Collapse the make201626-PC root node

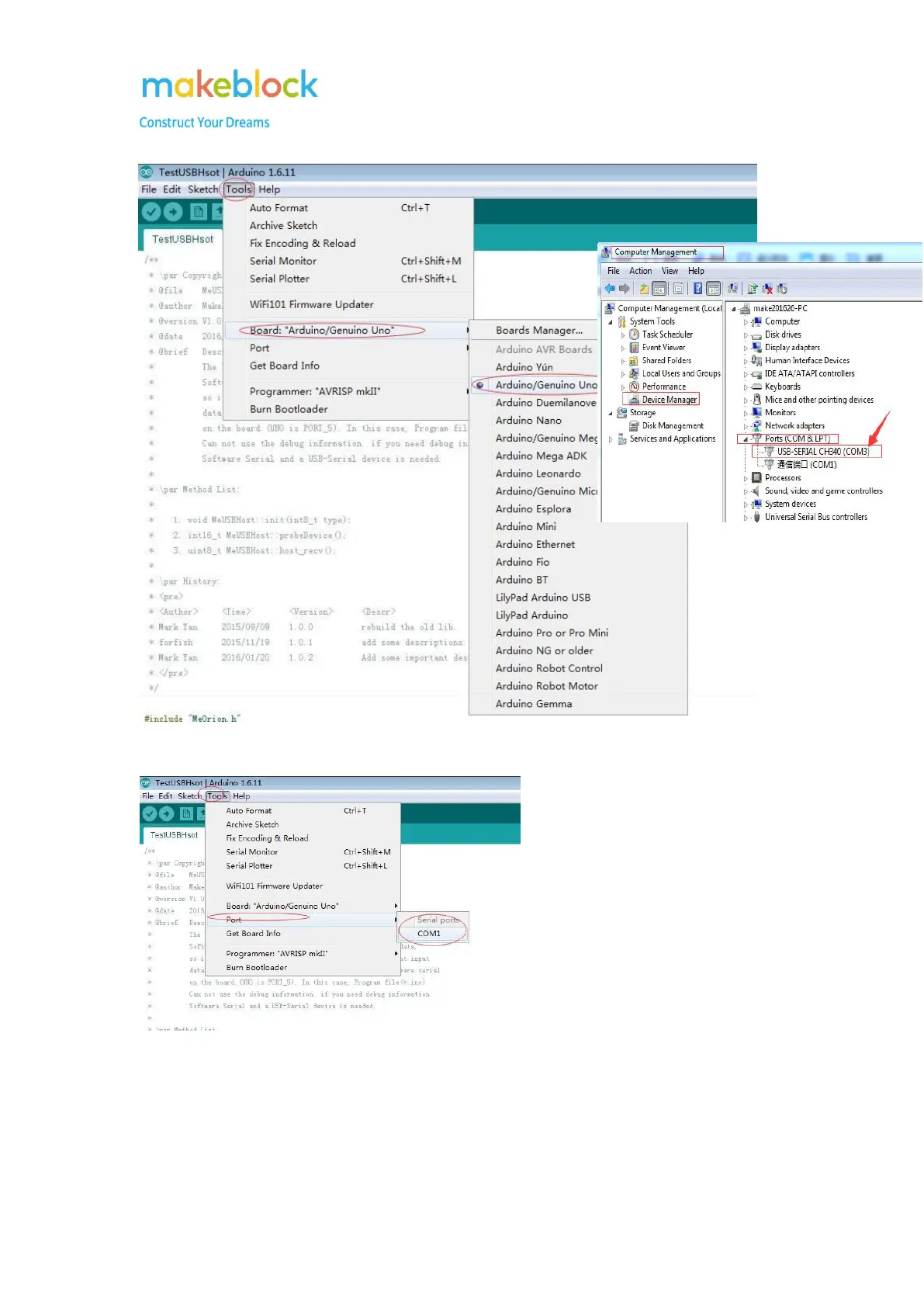click(734, 309)
